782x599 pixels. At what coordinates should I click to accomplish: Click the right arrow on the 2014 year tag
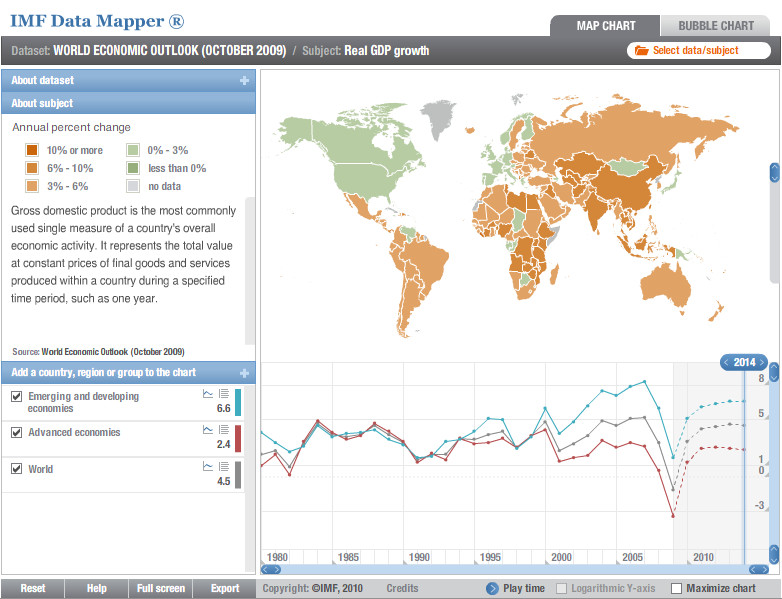(x=762, y=362)
